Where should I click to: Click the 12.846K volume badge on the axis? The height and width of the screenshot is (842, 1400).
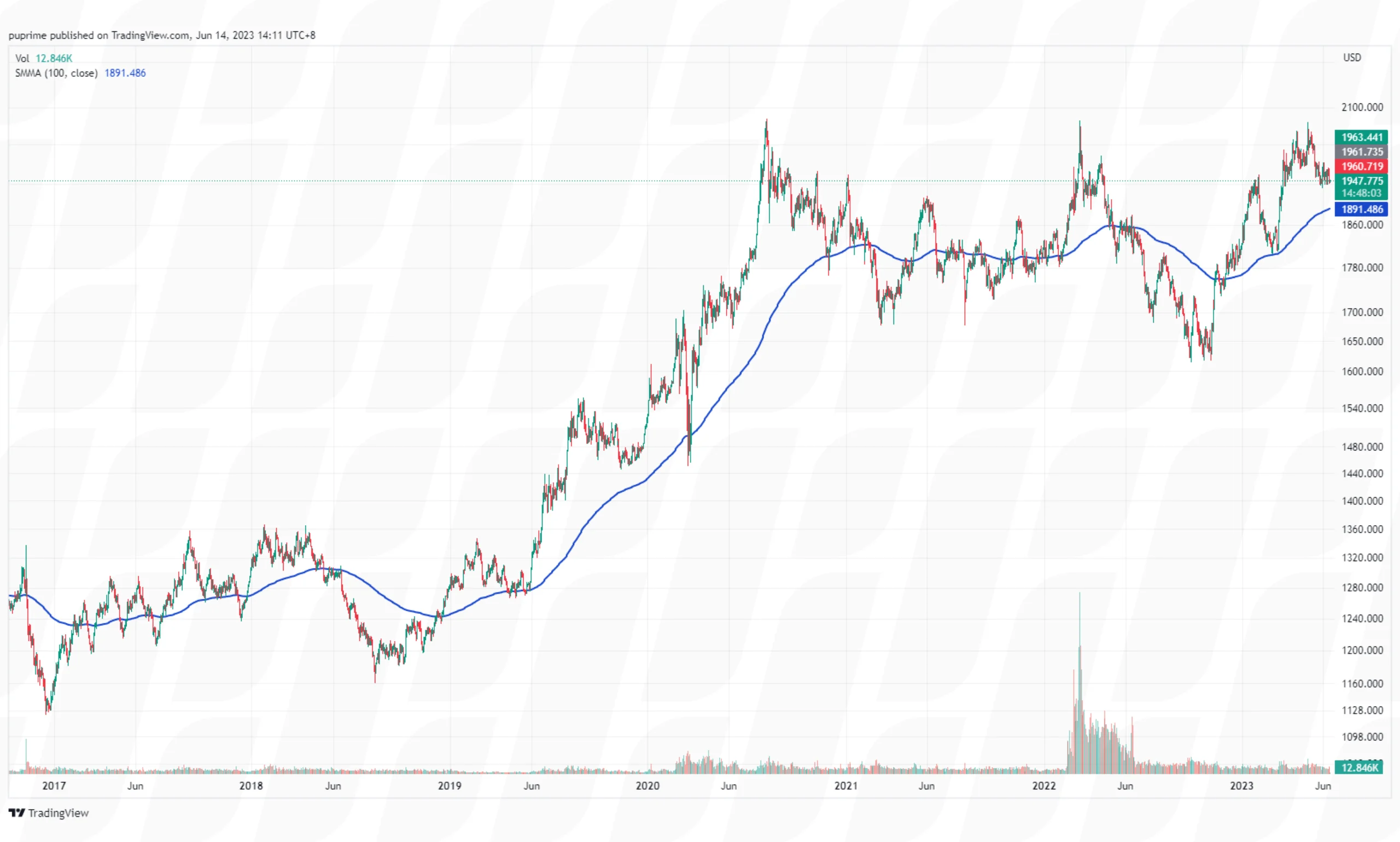coord(1359,767)
